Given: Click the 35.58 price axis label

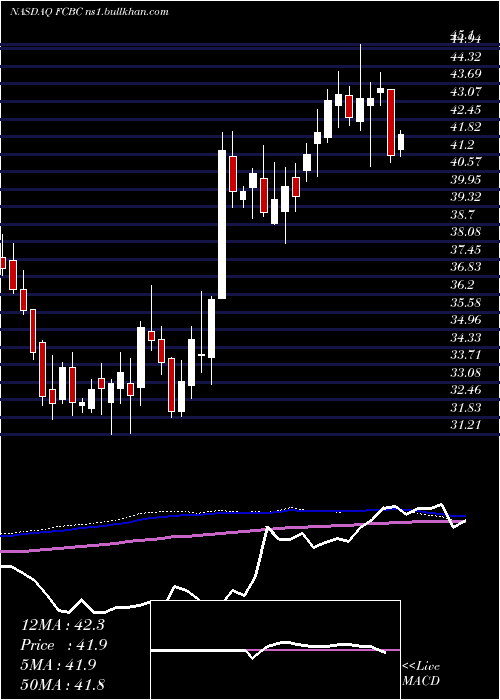Looking at the screenshot, I should click(x=465, y=302).
